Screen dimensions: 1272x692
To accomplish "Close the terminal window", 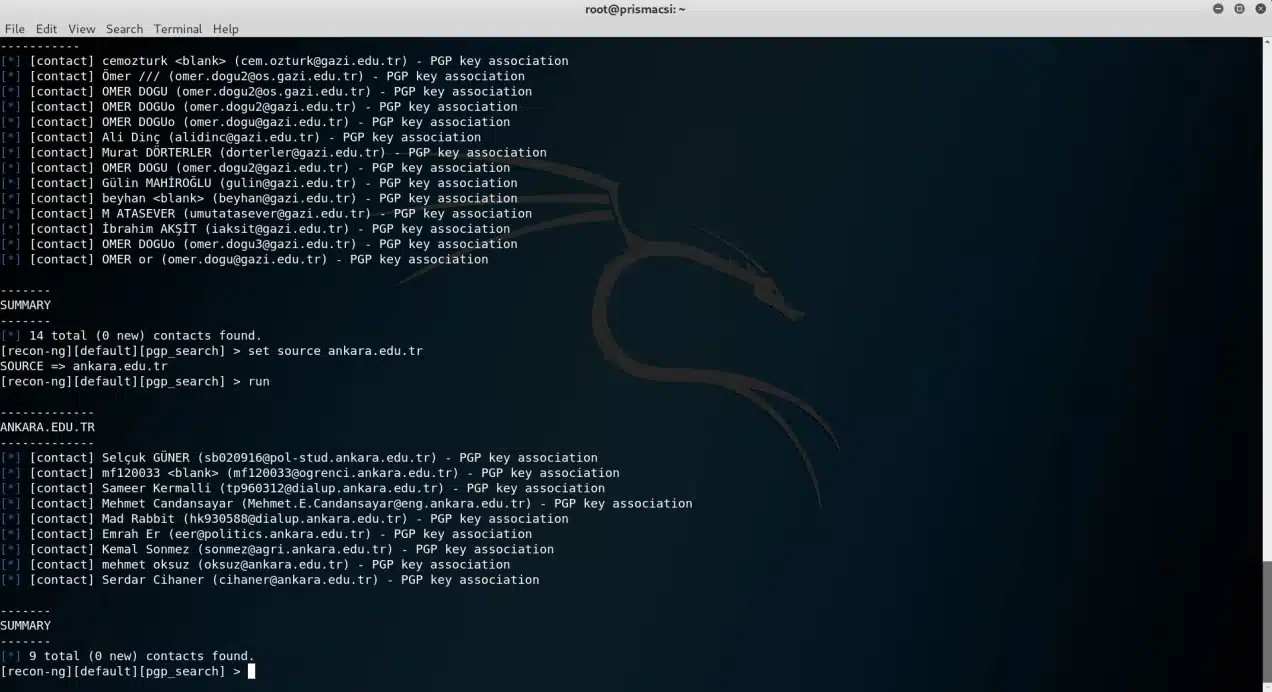I will click(x=1260, y=9).
